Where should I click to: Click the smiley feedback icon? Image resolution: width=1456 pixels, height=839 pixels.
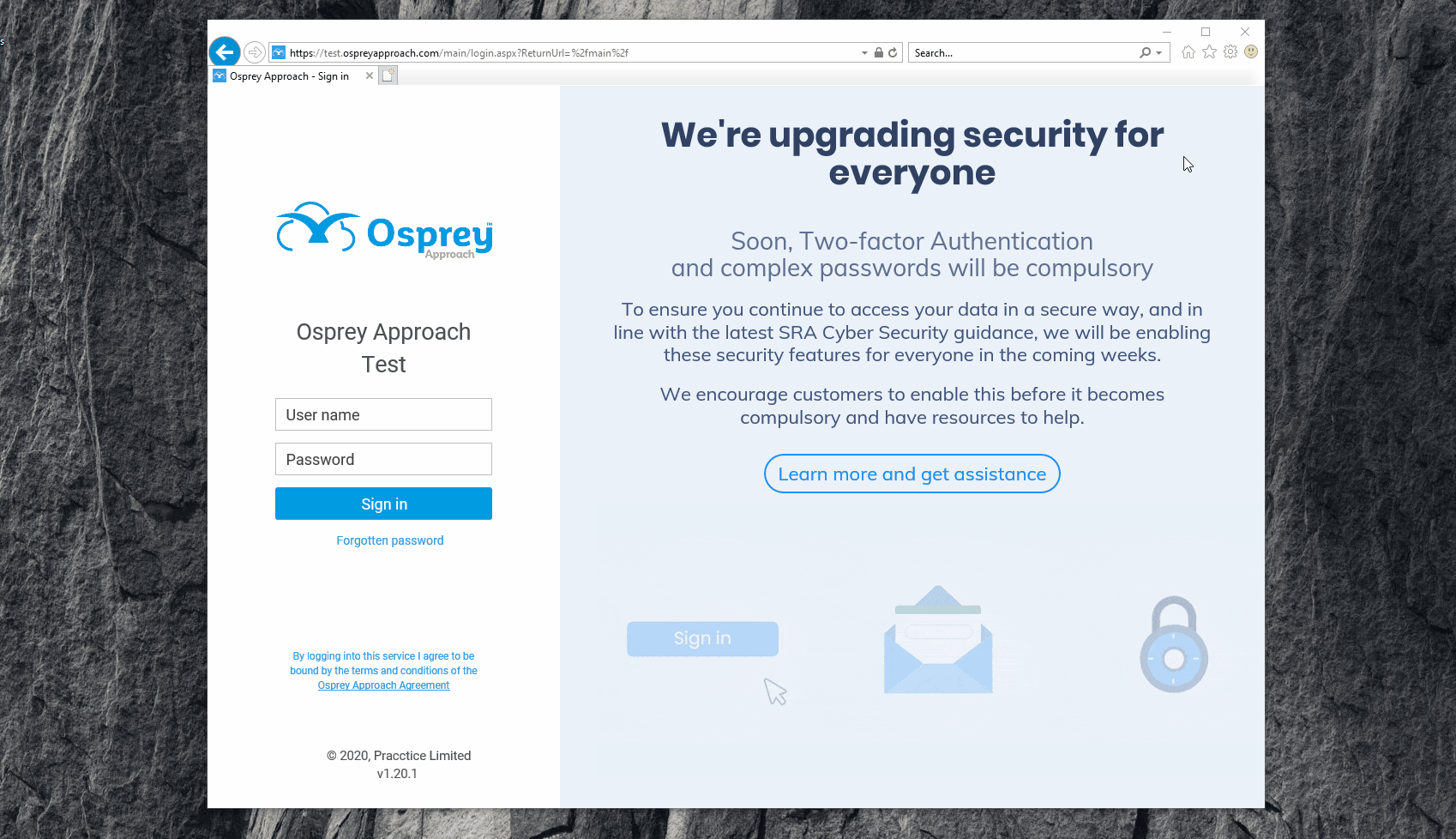1251,51
